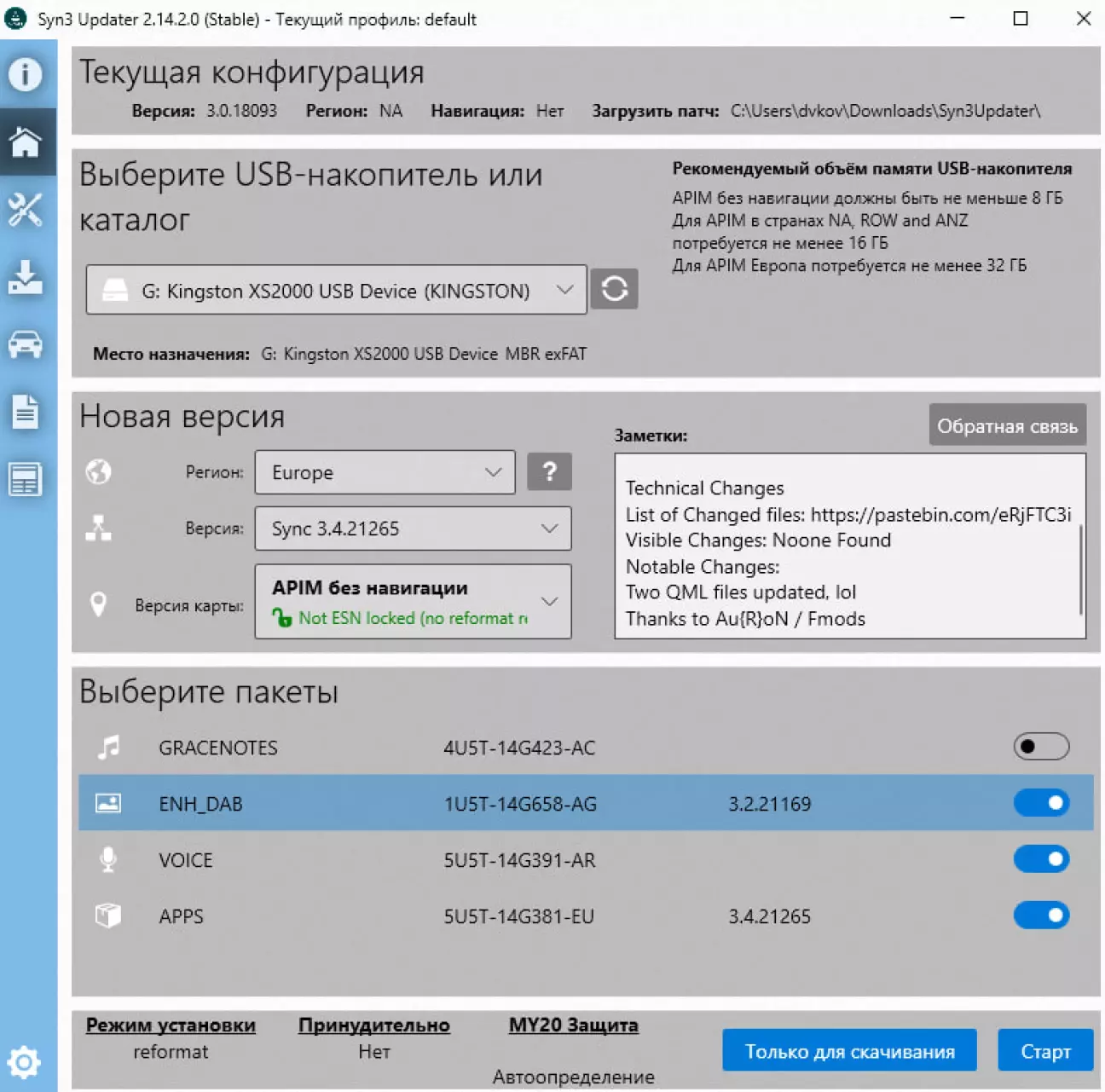Go to the home sidebar icon
This screenshot has height=1092, width=1105.
[x=26, y=142]
